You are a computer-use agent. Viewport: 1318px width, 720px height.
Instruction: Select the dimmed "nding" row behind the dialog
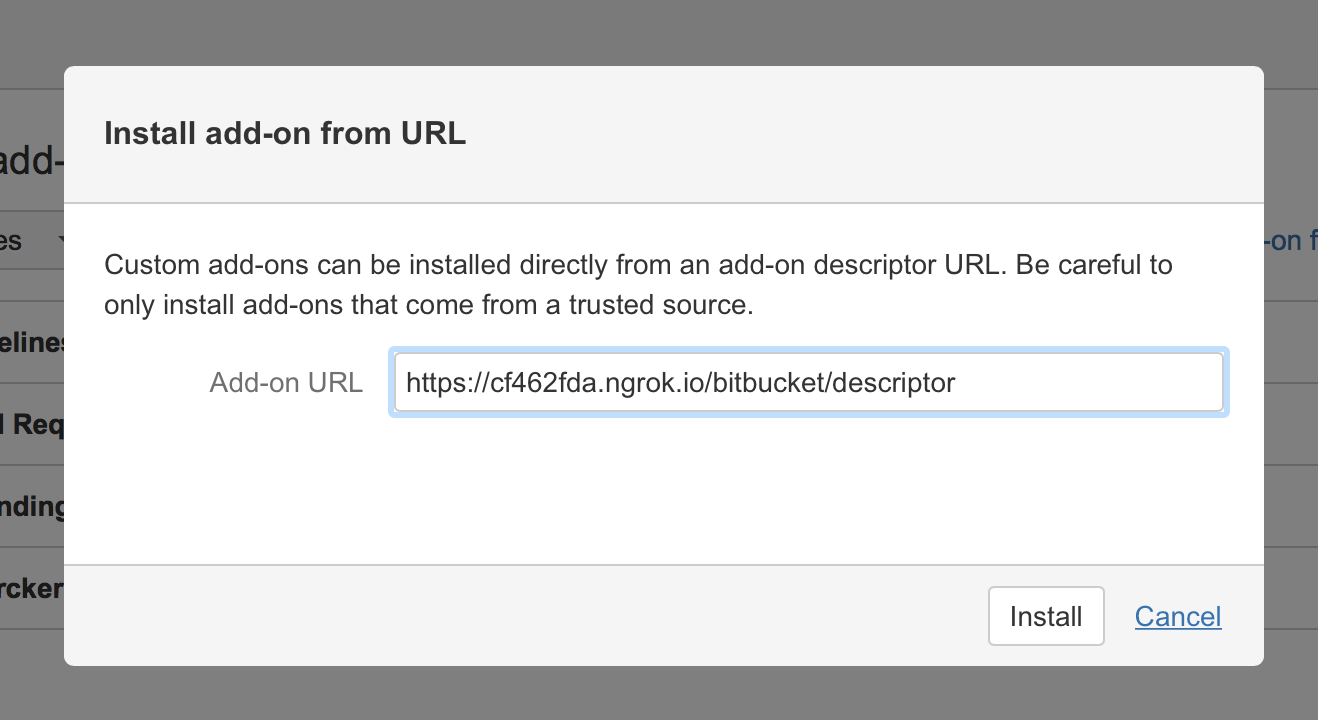tap(32, 507)
